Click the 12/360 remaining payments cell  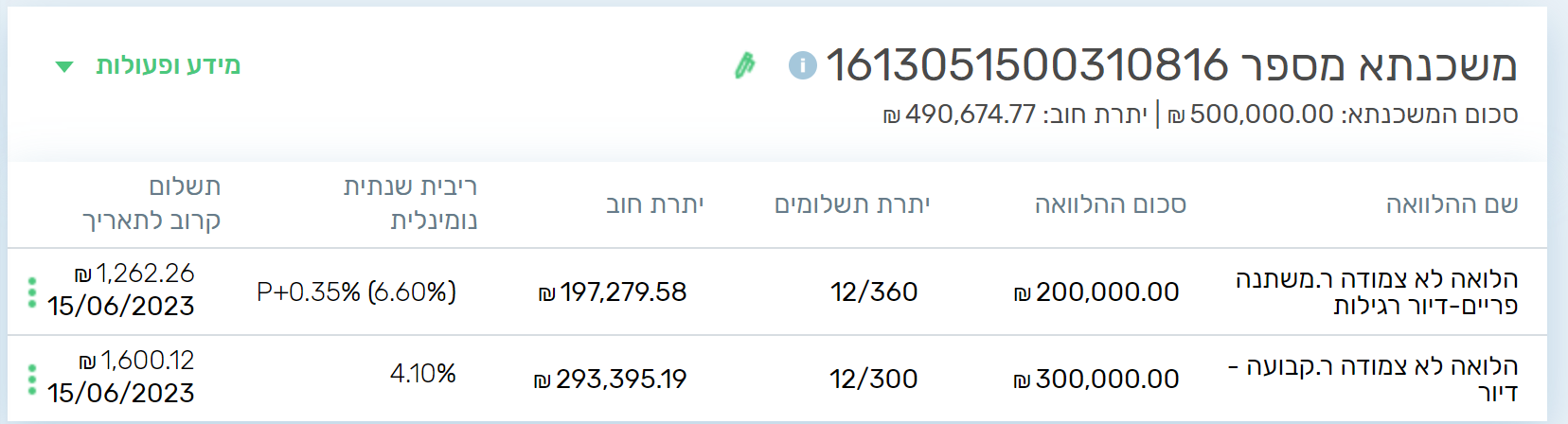click(x=874, y=292)
